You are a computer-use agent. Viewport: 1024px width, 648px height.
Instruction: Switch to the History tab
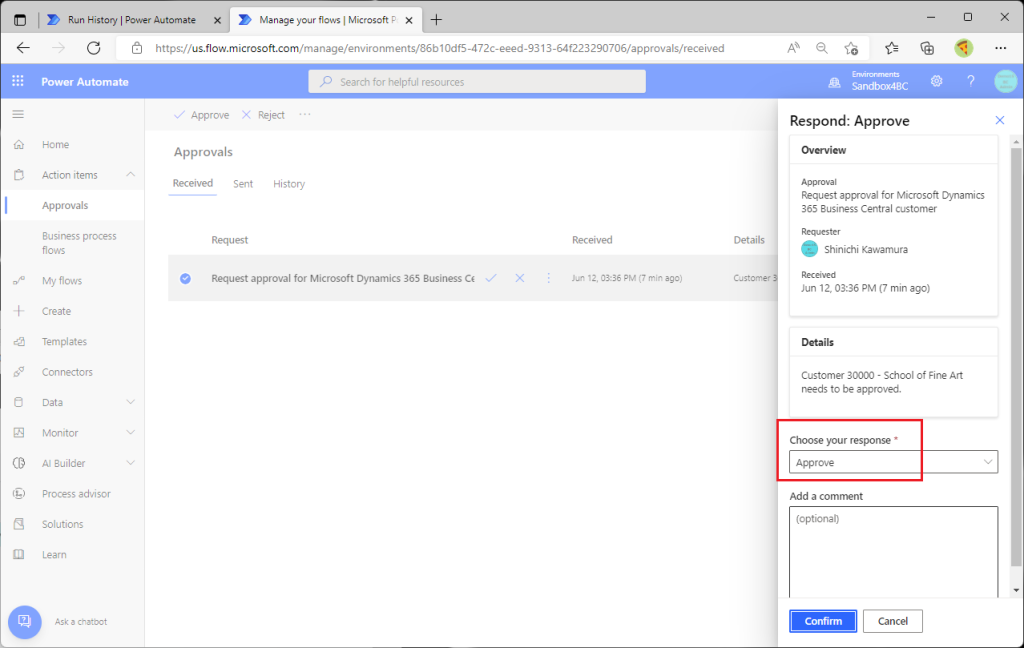[x=289, y=184]
